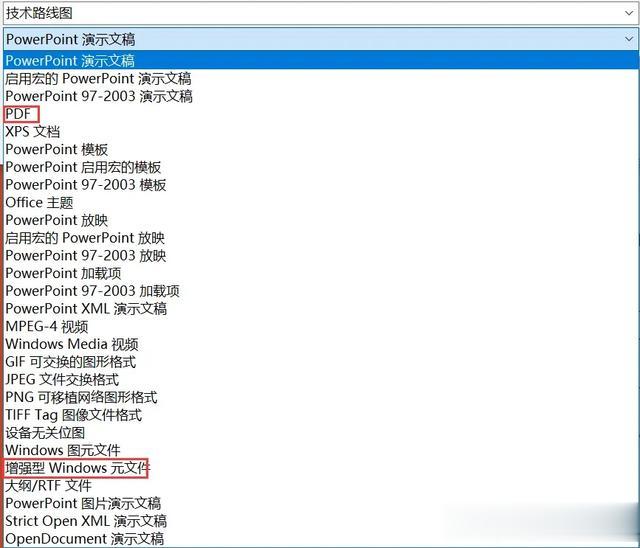Select 'PowerPoint 97-2003 演示文稿' format
Screen dimensions: 640x548
tap(321, 96)
